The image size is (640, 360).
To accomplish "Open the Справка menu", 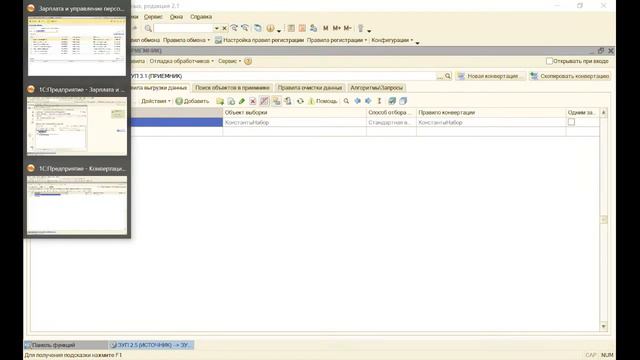I will point(201,17).
